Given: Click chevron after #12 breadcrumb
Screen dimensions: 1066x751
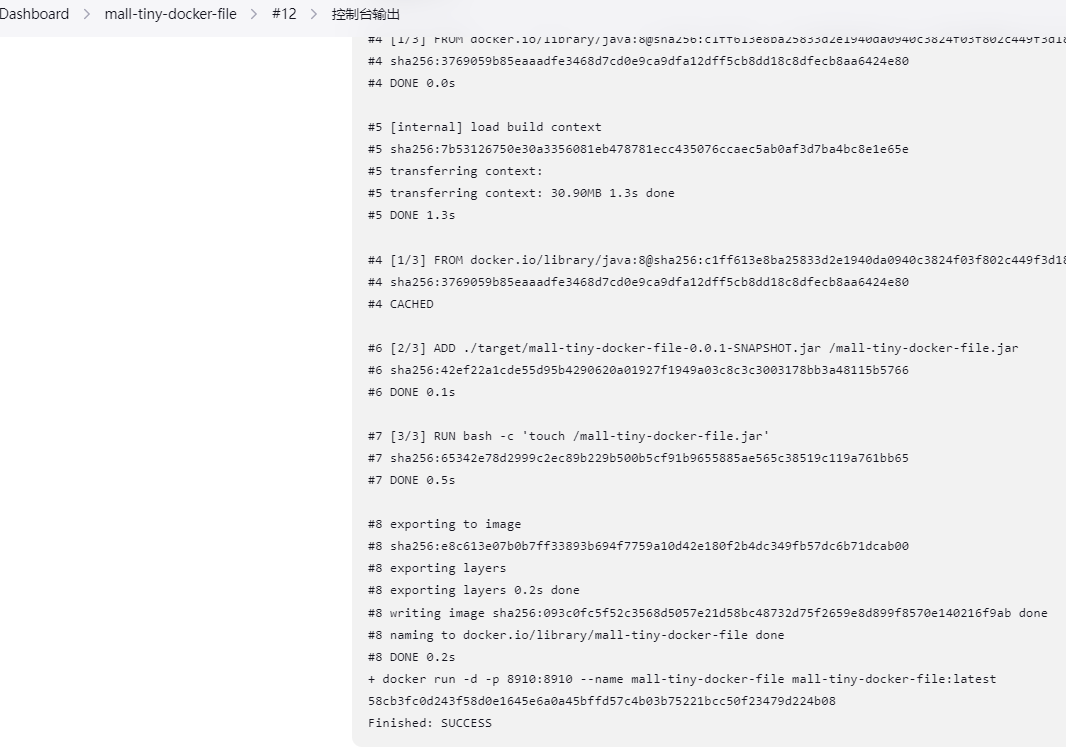Looking at the screenshot, I should pyautogui.click(x=314, y=14).
